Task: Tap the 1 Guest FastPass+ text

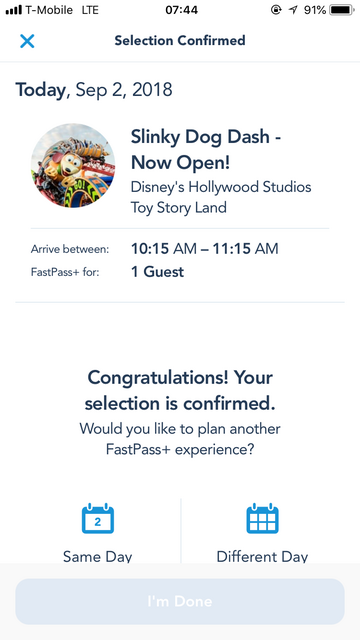Action: pyautogui.click(x=157, y=272)
